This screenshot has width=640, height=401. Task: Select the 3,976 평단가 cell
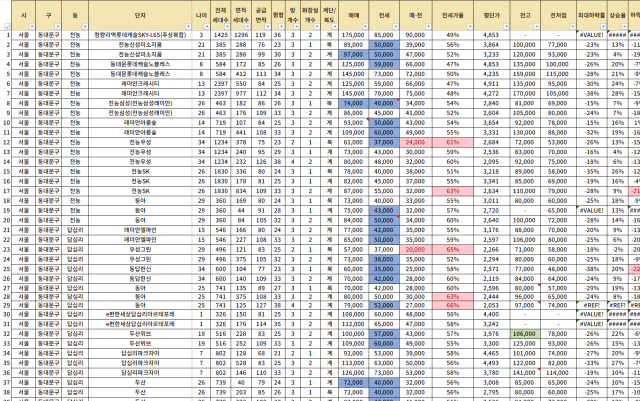coord(491,334)
